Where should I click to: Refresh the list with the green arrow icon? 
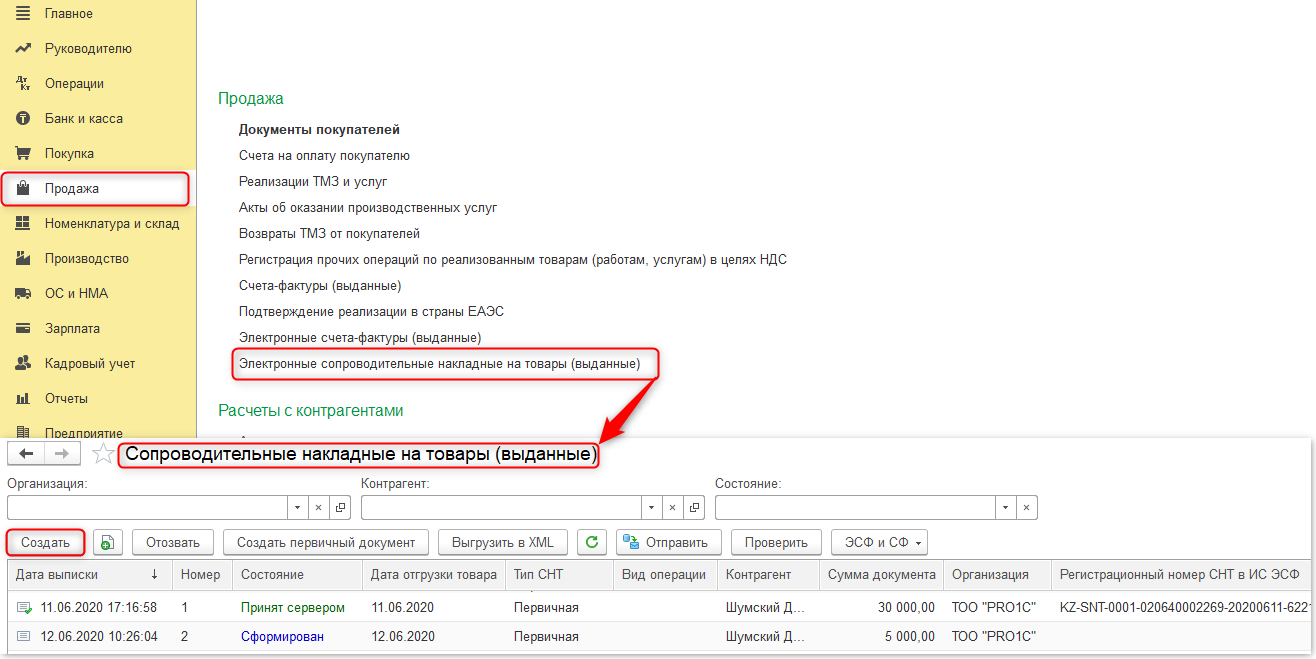[592, 542]
